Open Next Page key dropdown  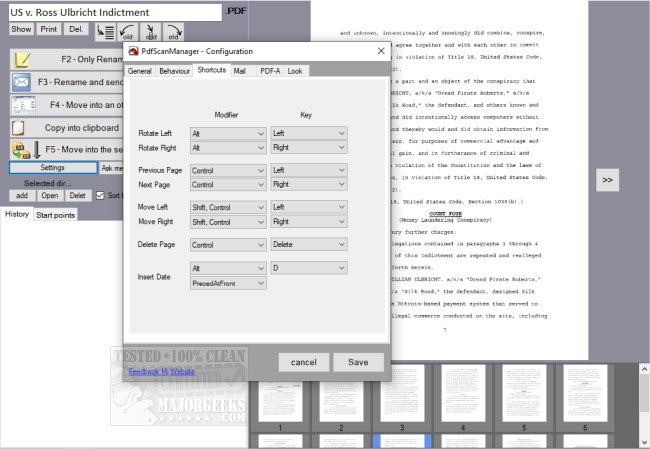pos(309,184)
